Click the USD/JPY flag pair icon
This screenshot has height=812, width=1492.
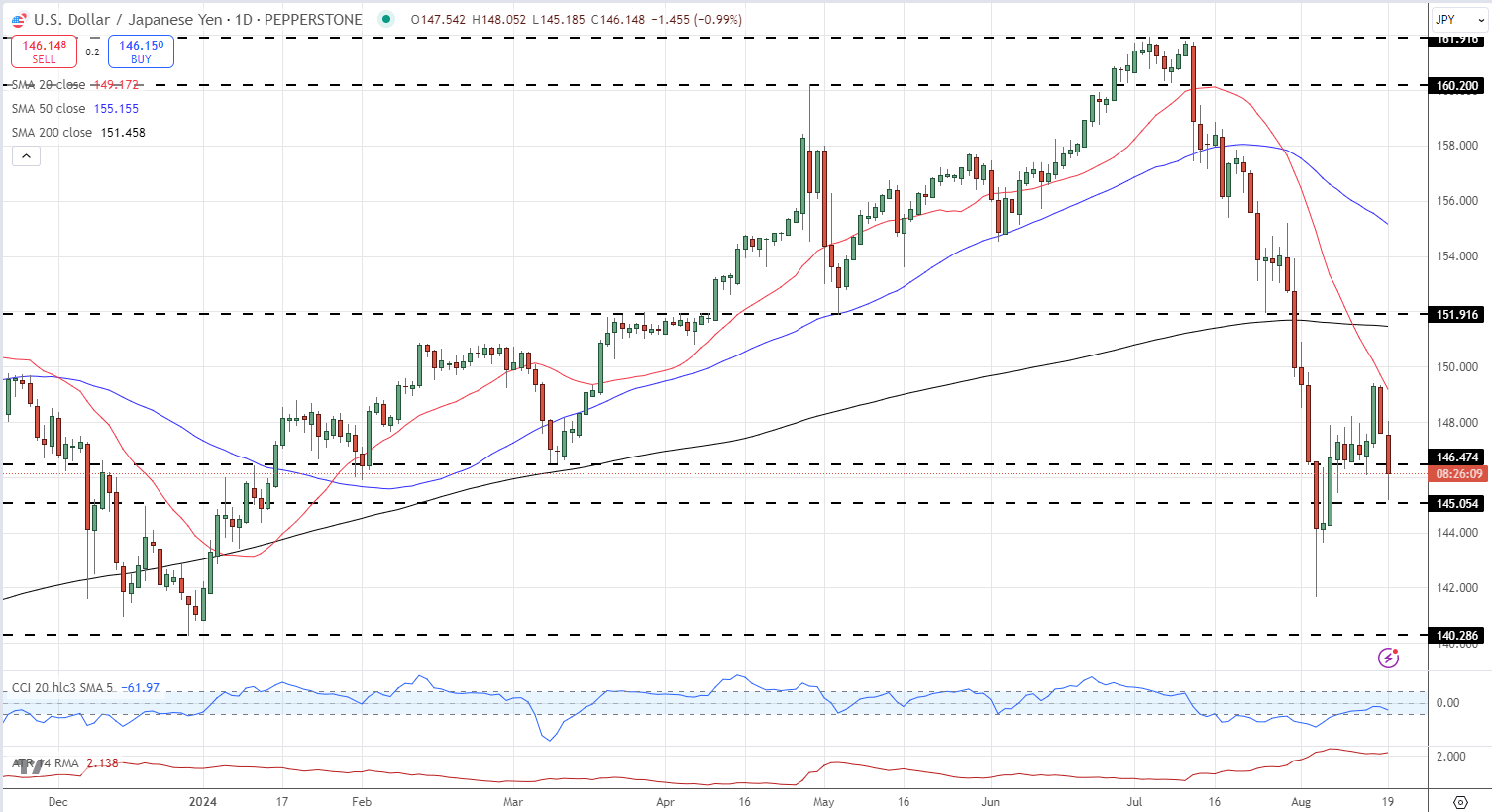point(19,19)
